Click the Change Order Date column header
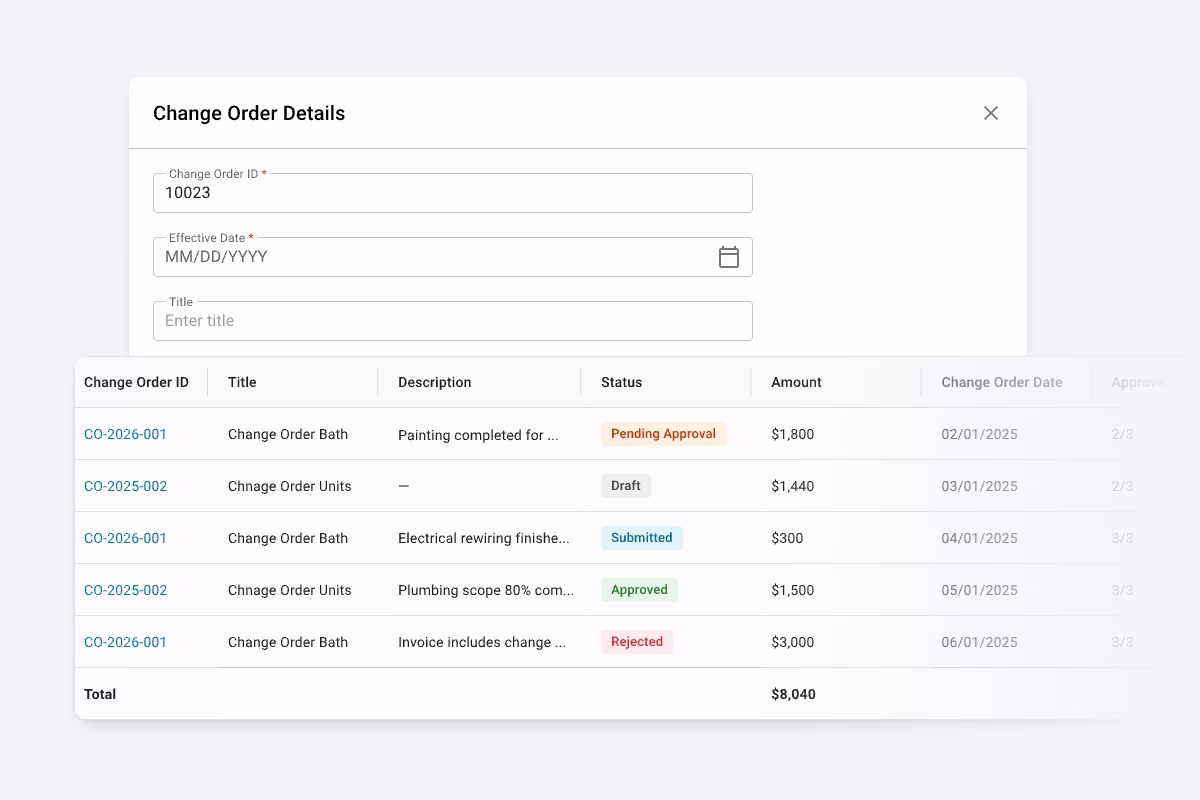Viewport: 1200px width, 800px height. [1002, 382]
